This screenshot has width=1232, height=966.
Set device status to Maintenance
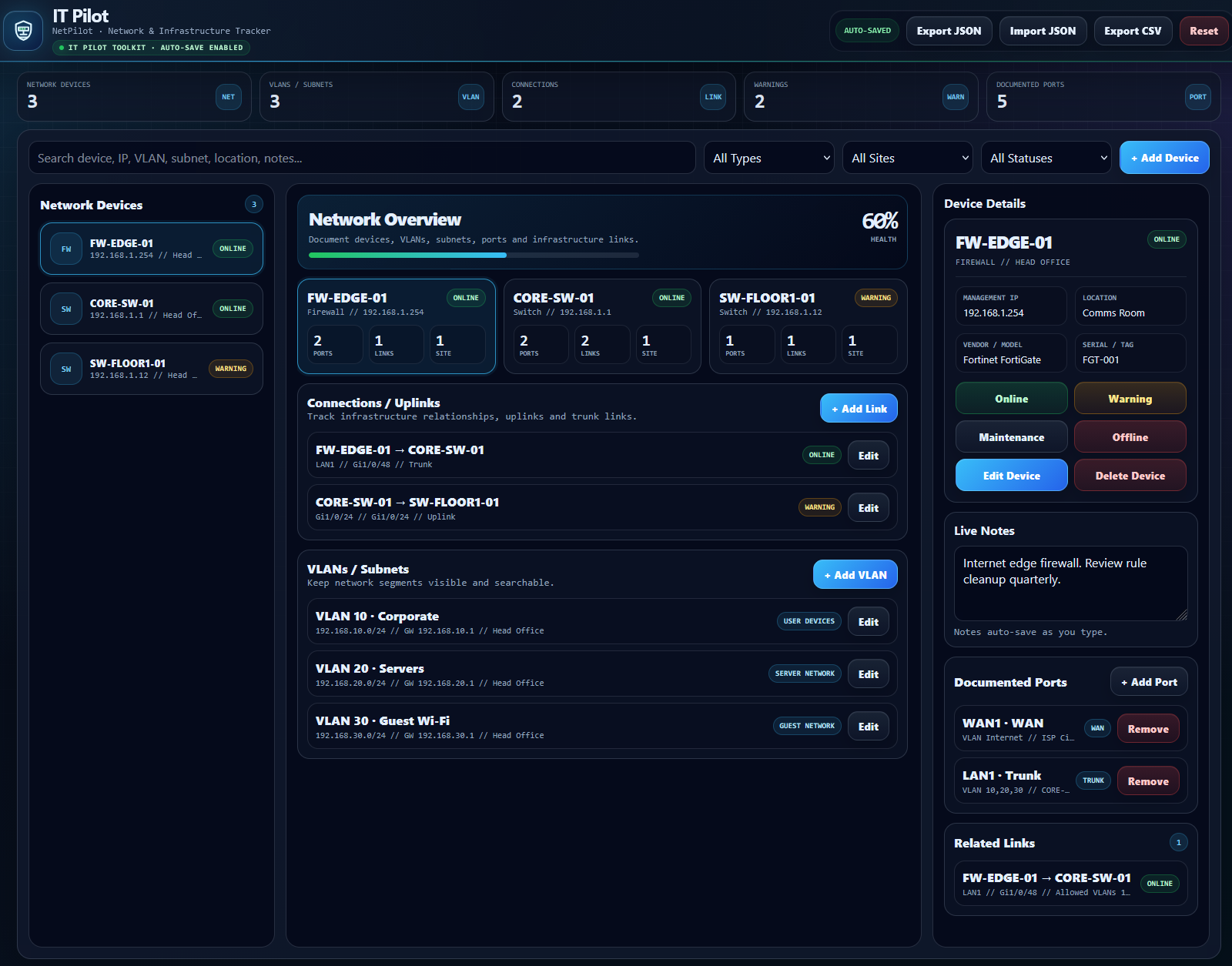pos(1011,437)
